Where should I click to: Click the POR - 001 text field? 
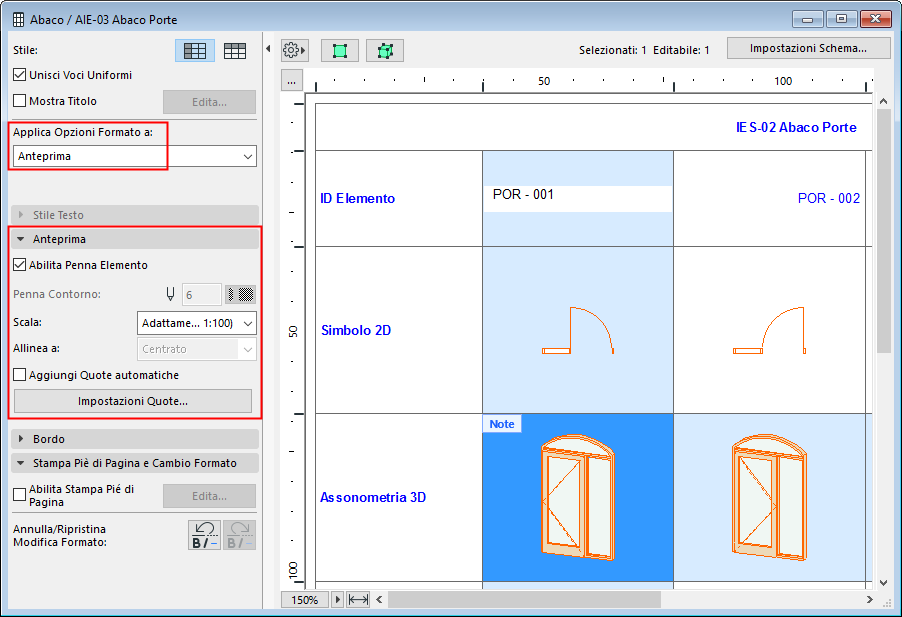[578, 198]
